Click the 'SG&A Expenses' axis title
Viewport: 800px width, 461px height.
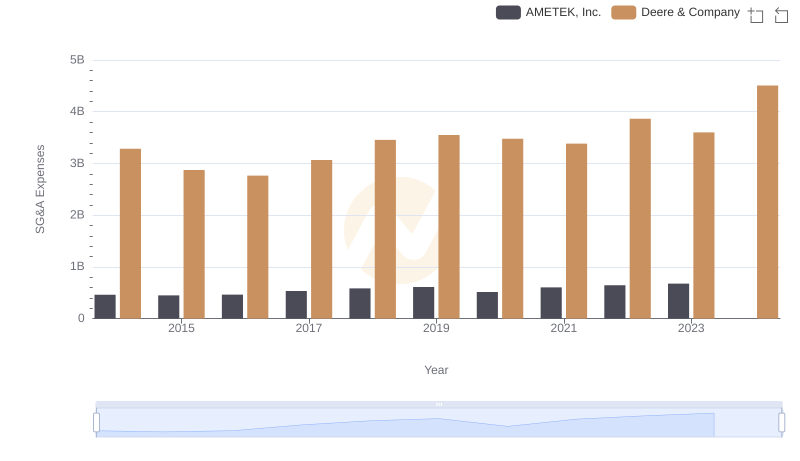pyautogui.click(x=40, y=189)
